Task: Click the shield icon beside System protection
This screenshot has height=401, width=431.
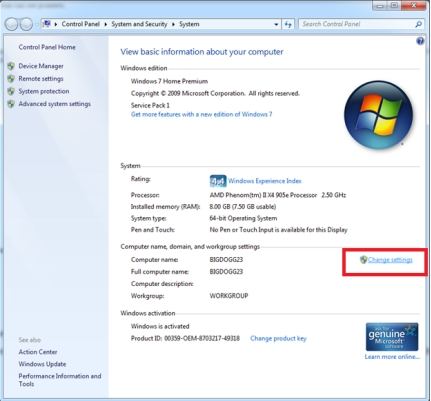Action: tap(11, 91)
